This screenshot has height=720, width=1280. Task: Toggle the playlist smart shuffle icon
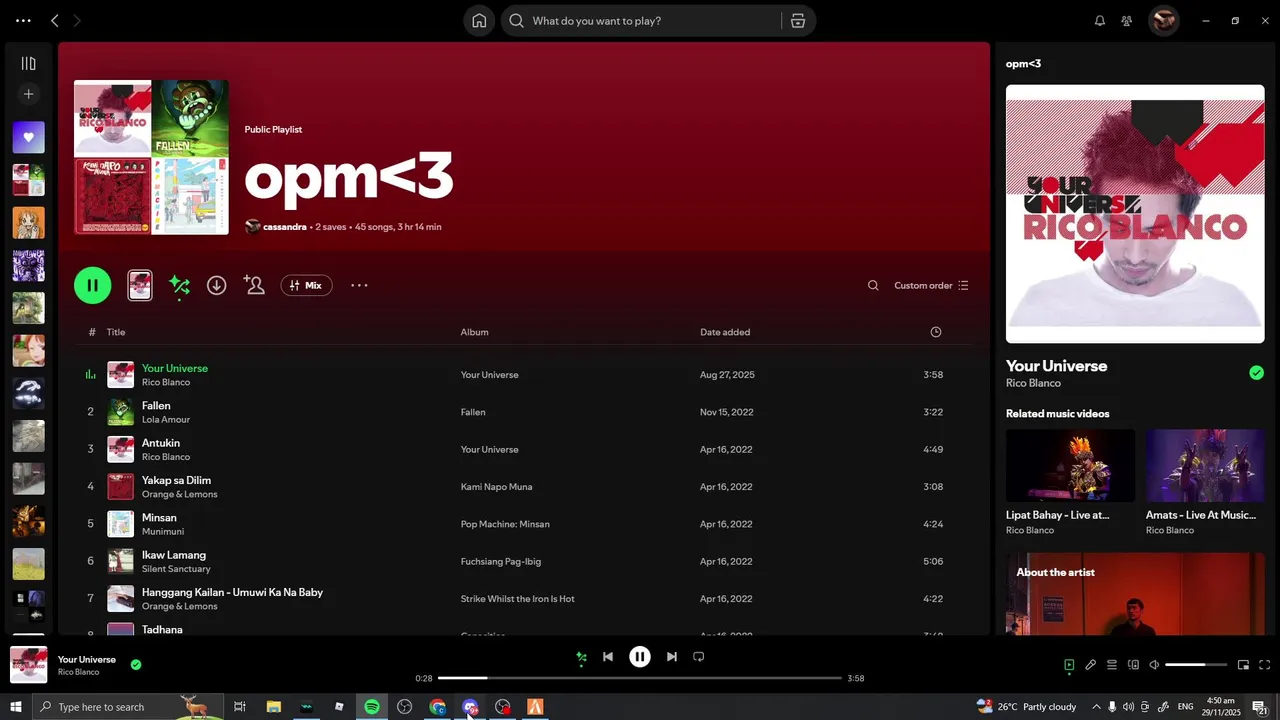pos(179,286)
